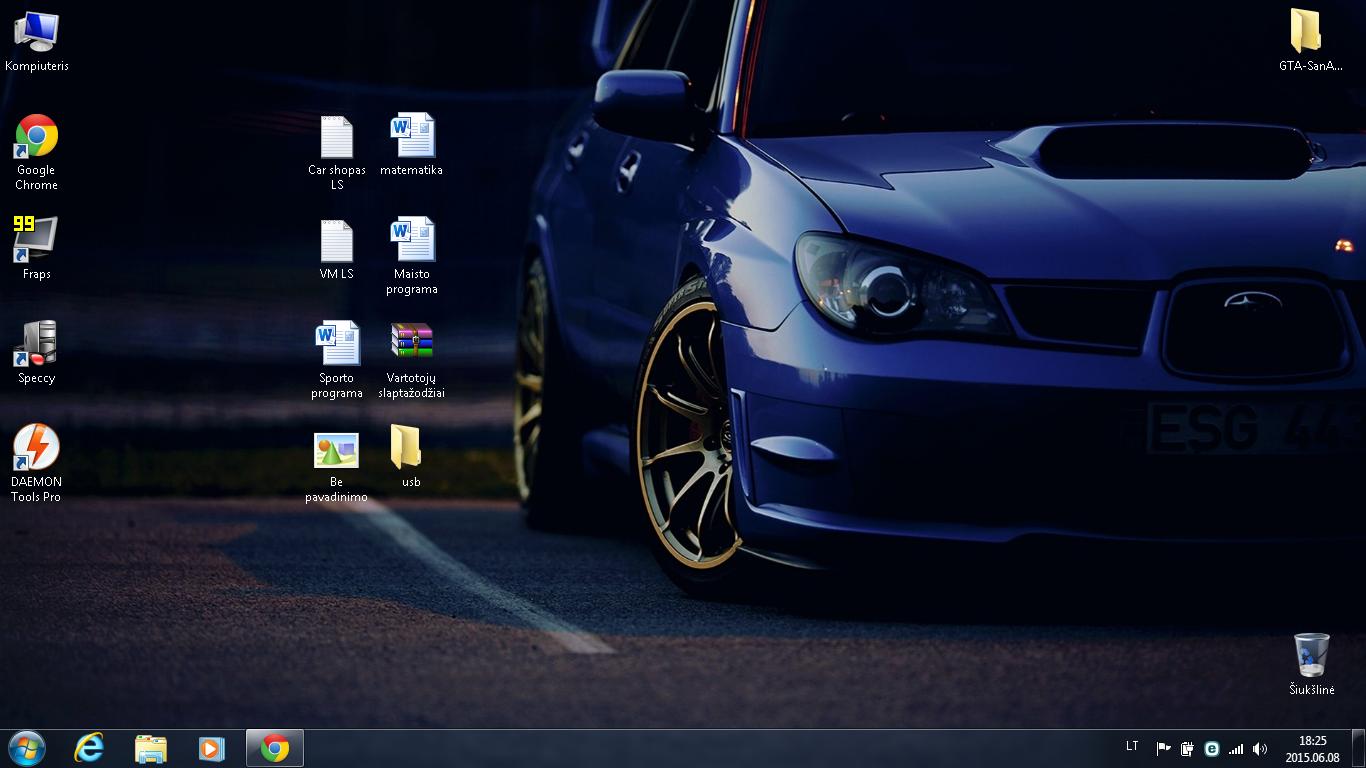Select the Kompiuteris desktop icon

[36, 42]
